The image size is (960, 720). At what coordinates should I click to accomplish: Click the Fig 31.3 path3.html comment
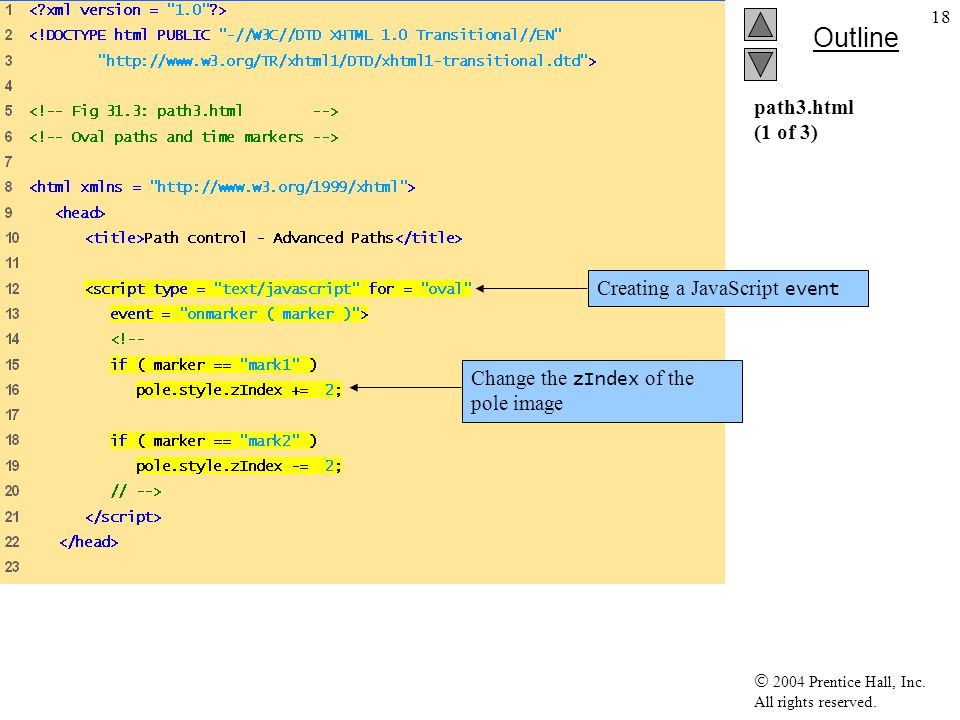coord(184,111)
